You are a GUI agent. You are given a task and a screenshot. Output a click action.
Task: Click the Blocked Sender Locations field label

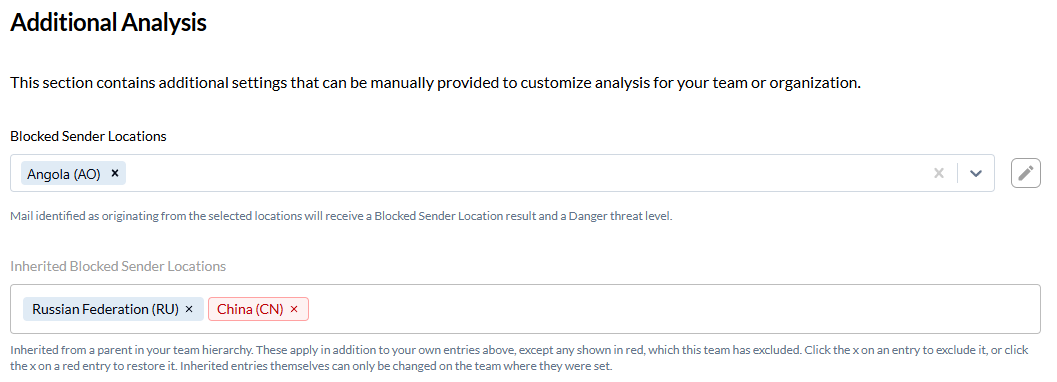point(88,136)
